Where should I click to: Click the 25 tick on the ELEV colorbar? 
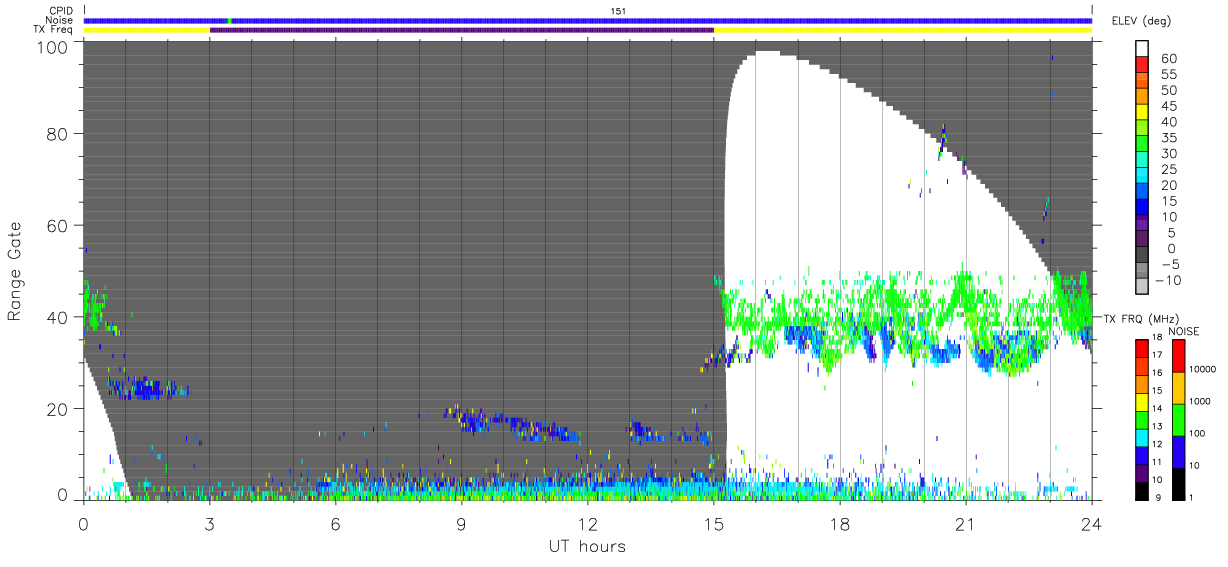(1167, 169)
